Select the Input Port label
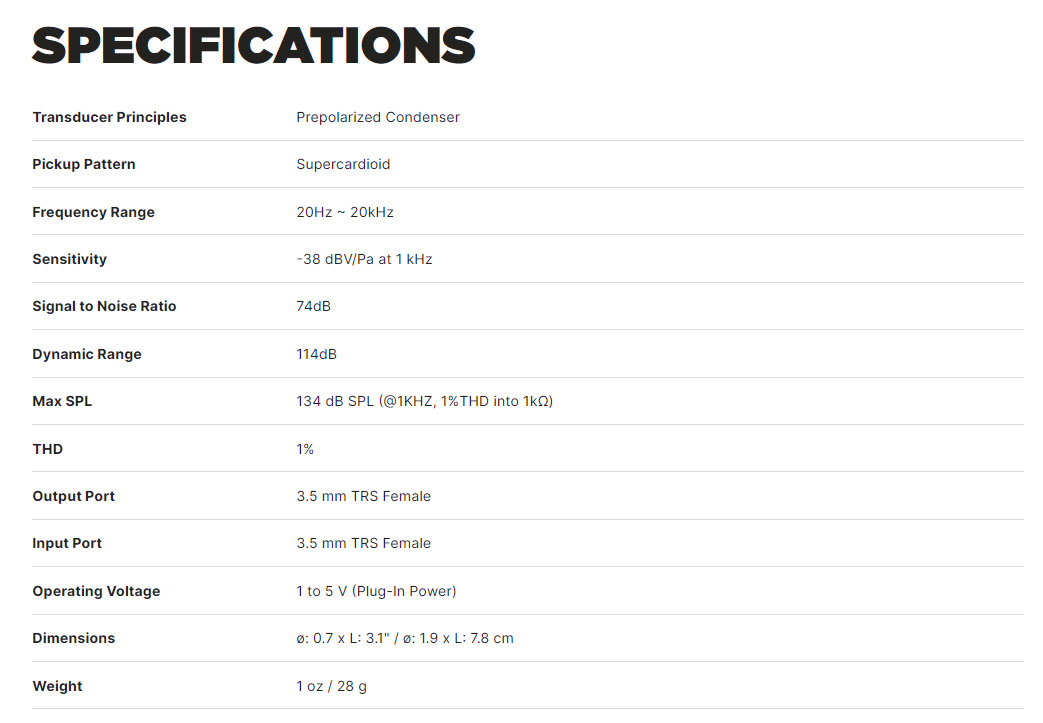This screenshot has height=723, width=1043. click(x=67, y=543)
